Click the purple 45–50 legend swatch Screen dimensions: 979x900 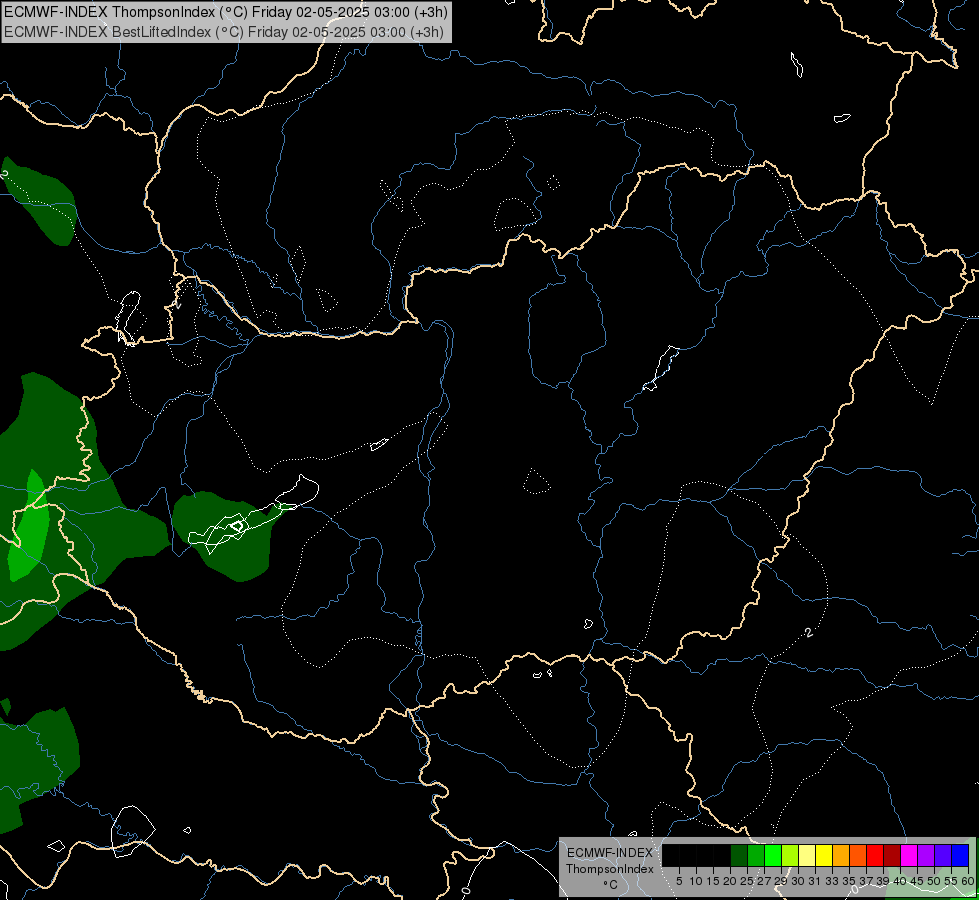pyautogui.click(x=926, y=855)
